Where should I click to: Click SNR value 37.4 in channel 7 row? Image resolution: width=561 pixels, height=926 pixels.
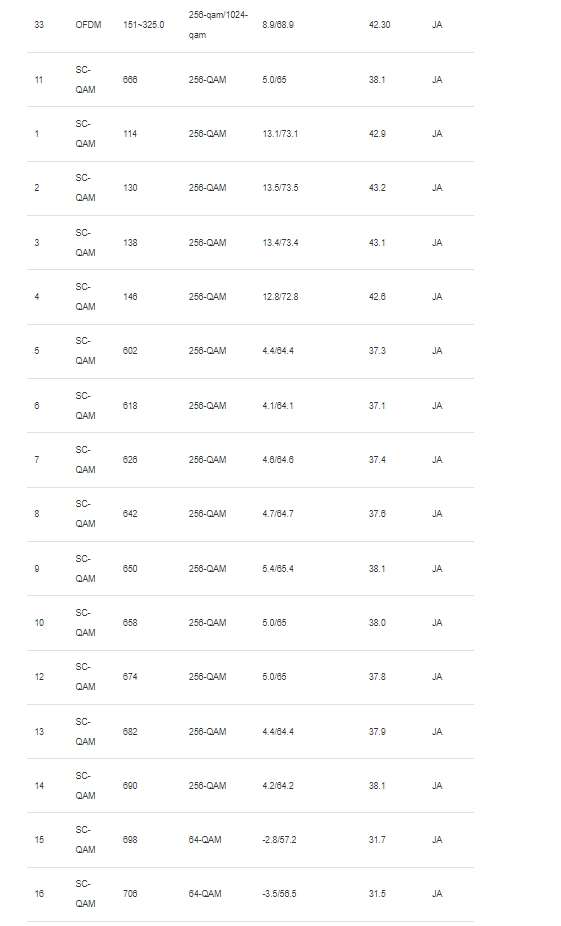(377, 459)
